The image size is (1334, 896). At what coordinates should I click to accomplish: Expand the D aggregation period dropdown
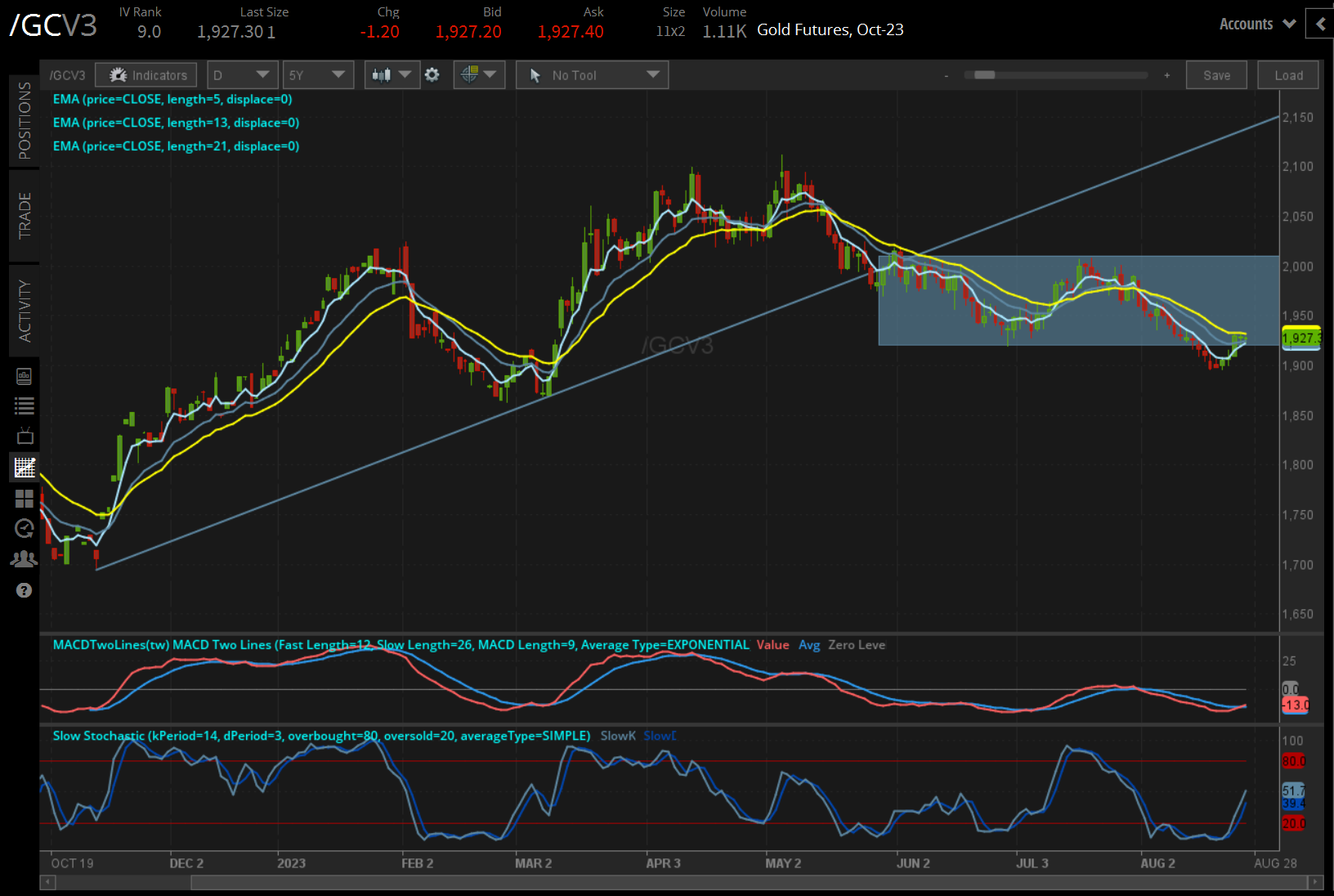click(x=243, y=75)
